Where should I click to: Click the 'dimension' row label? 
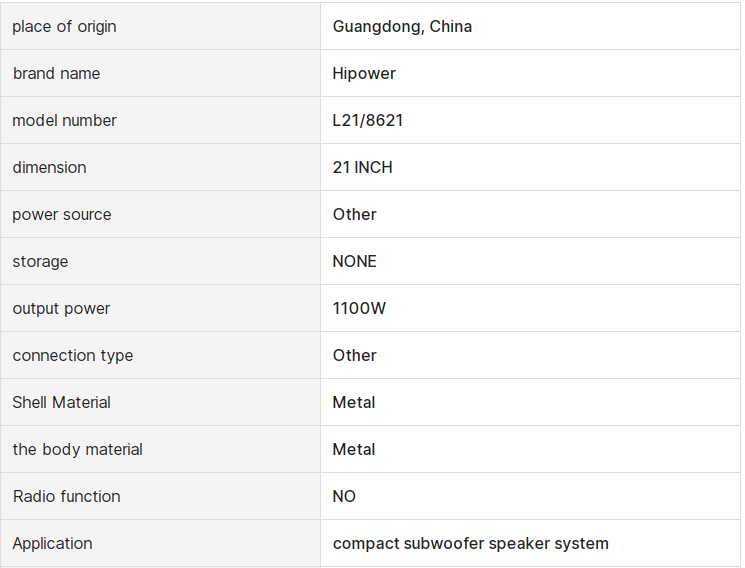[49, 167]
